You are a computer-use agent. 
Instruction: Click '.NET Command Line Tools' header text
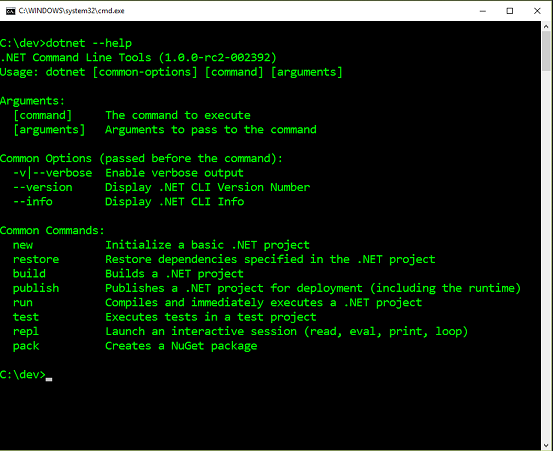pyautogui.click(x=76, y=57)
